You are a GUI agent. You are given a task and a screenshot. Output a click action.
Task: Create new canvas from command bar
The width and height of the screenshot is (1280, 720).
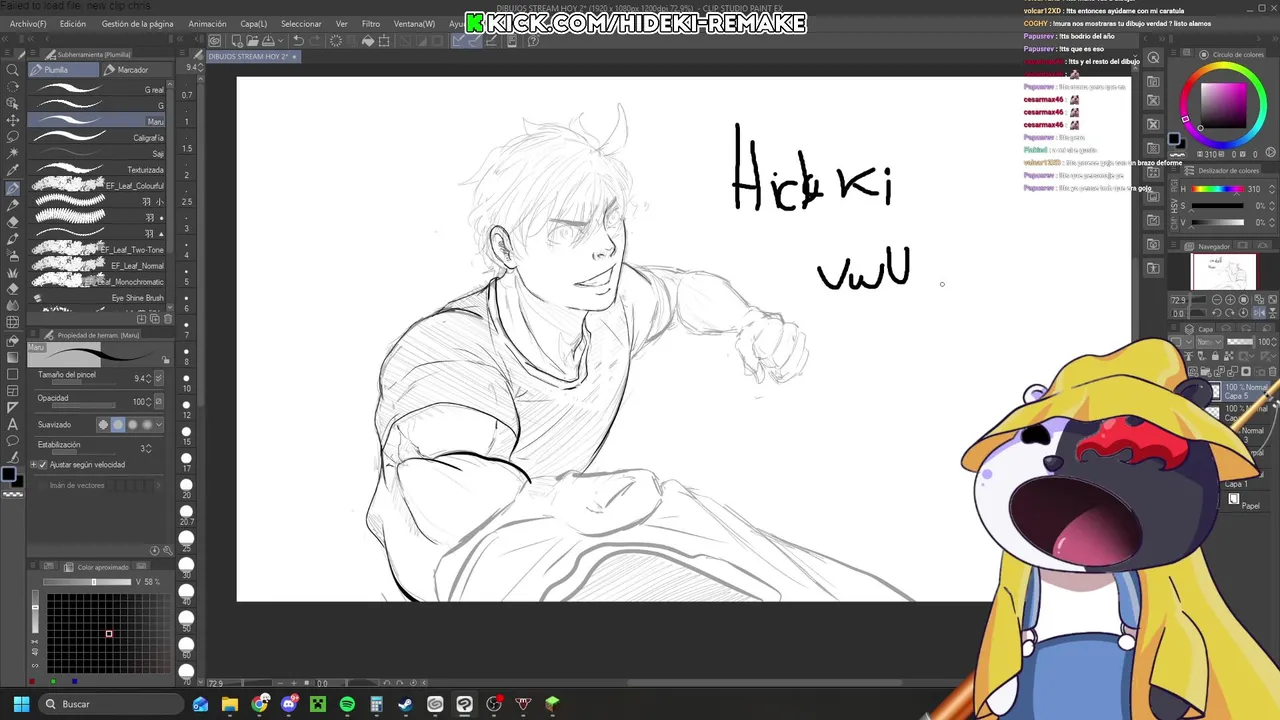tap(236, 41)
